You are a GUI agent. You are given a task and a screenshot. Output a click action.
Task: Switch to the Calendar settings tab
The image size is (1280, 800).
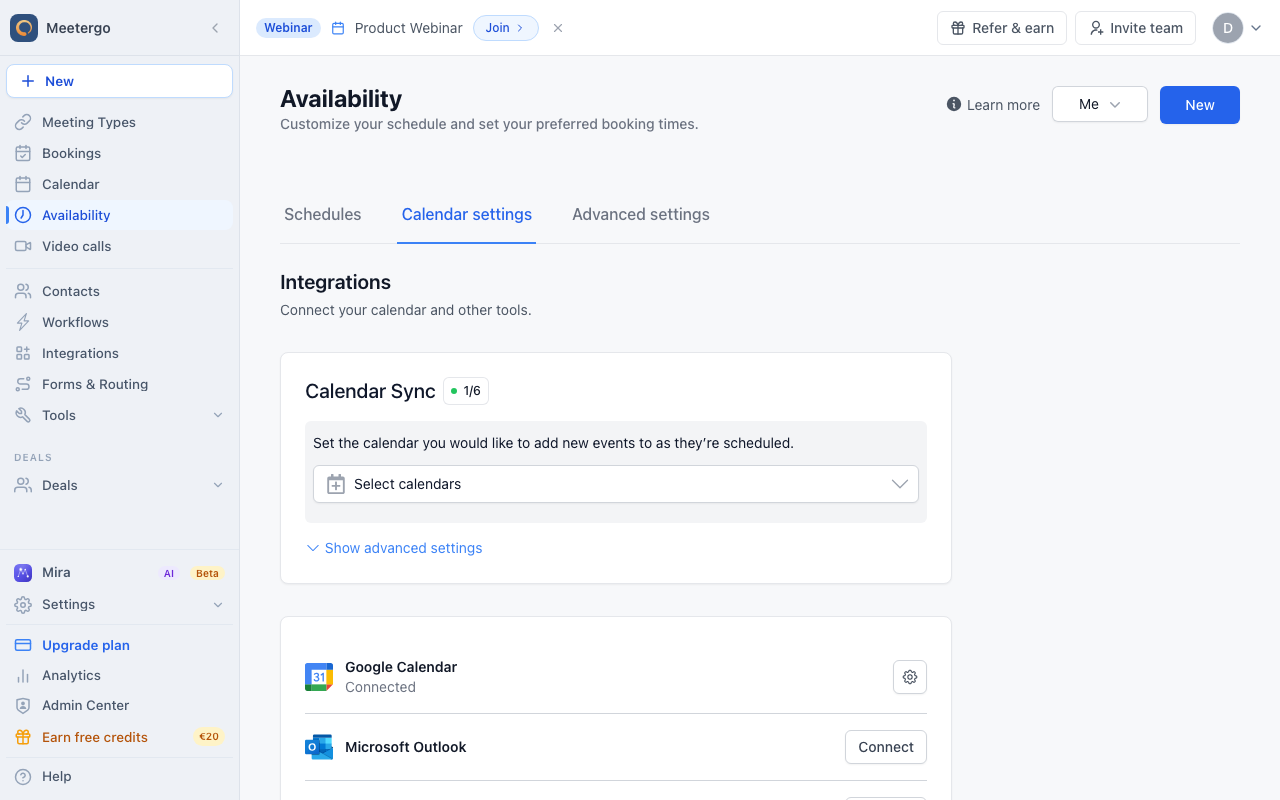[x=467, y=214]
